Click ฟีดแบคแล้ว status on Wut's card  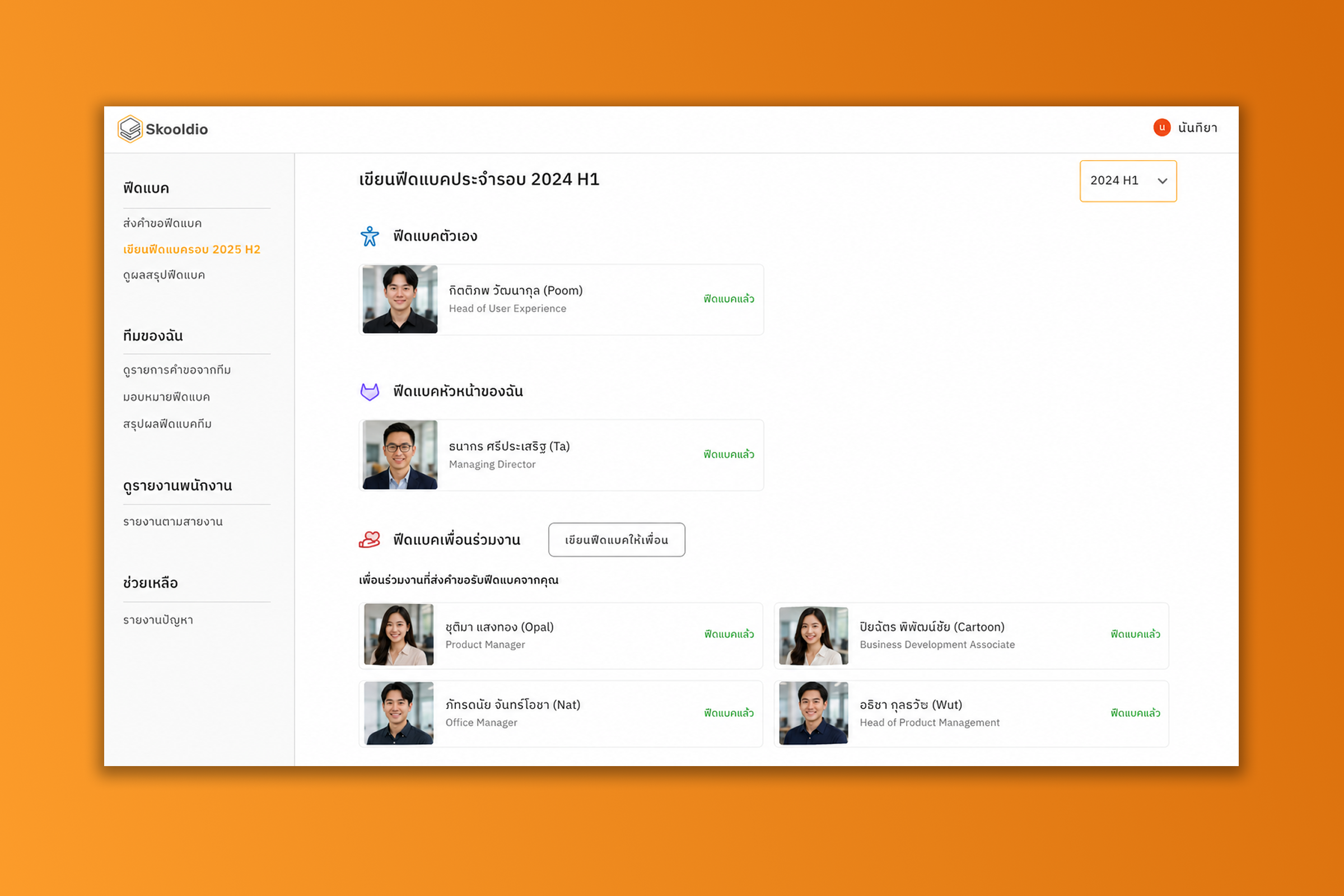click(x=1136, y=713)
